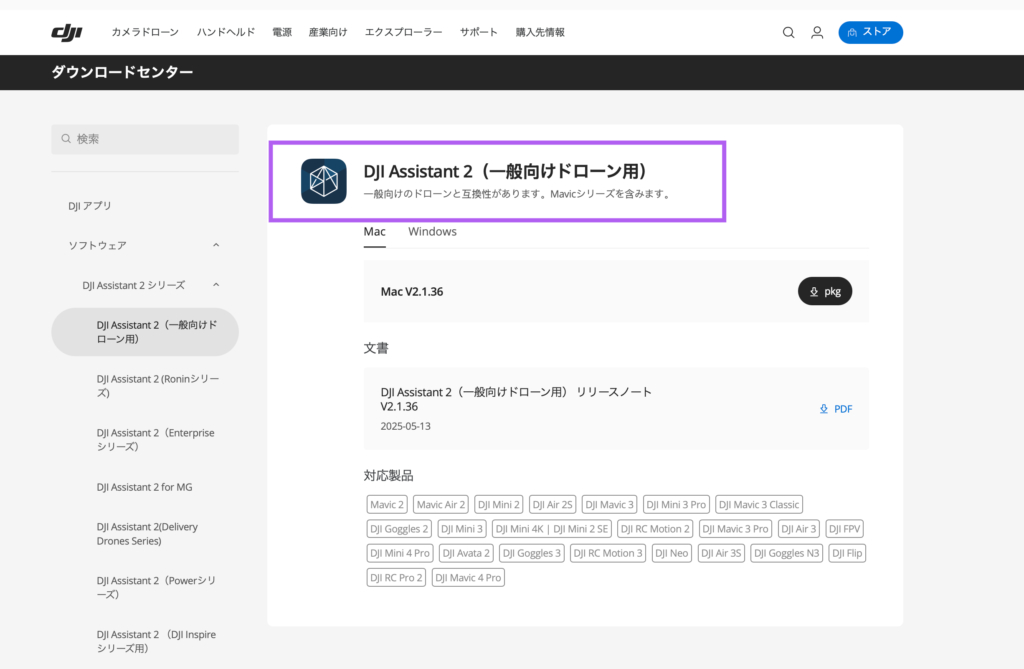Click the Mavic 2 product tag
Viewport: 1024px width, 669px height.
pos(387,504)
